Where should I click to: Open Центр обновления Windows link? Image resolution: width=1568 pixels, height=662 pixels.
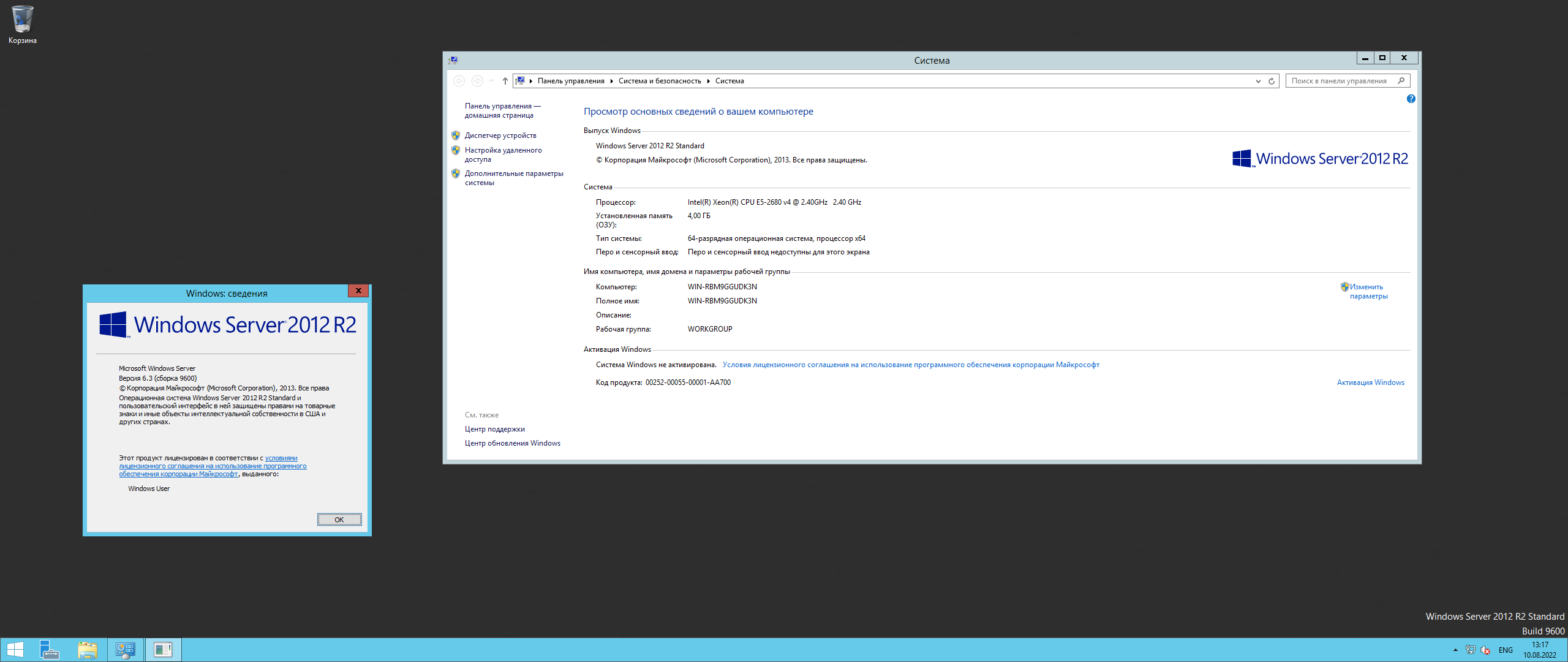(x=513, y=443)
